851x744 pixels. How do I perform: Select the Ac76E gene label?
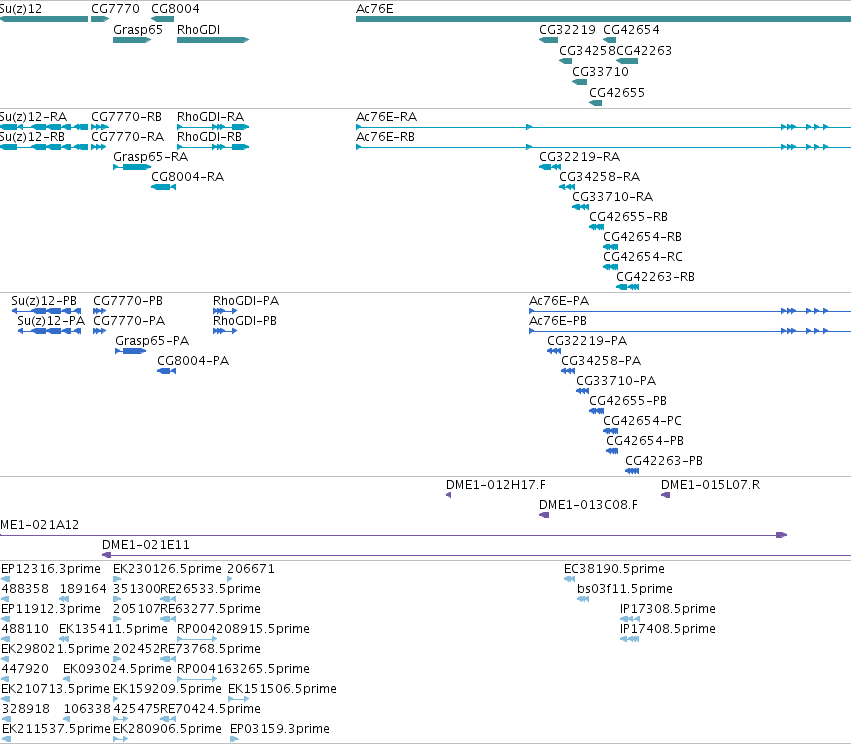tap(374, 9)
